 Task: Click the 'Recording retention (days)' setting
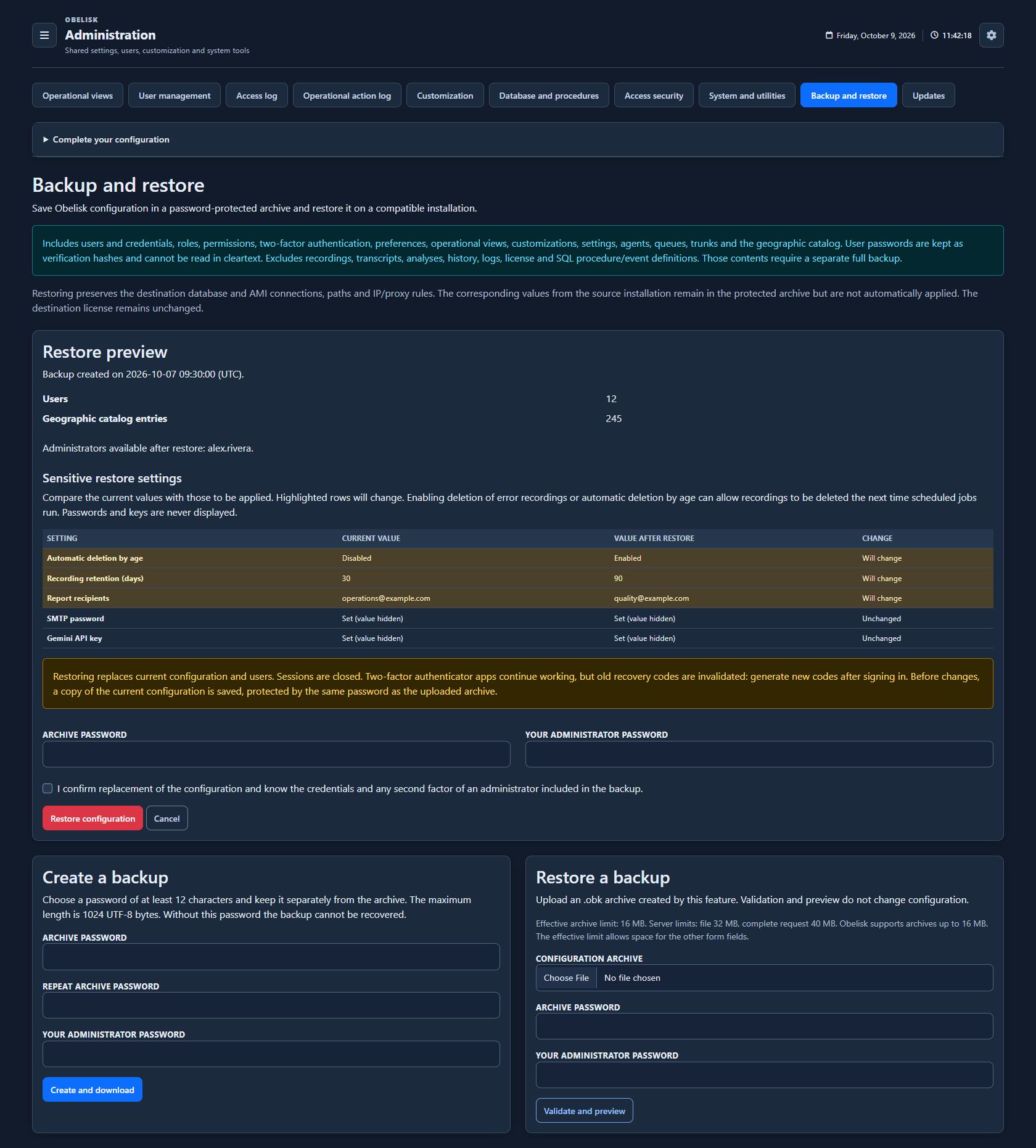click(x=95, y=579)
